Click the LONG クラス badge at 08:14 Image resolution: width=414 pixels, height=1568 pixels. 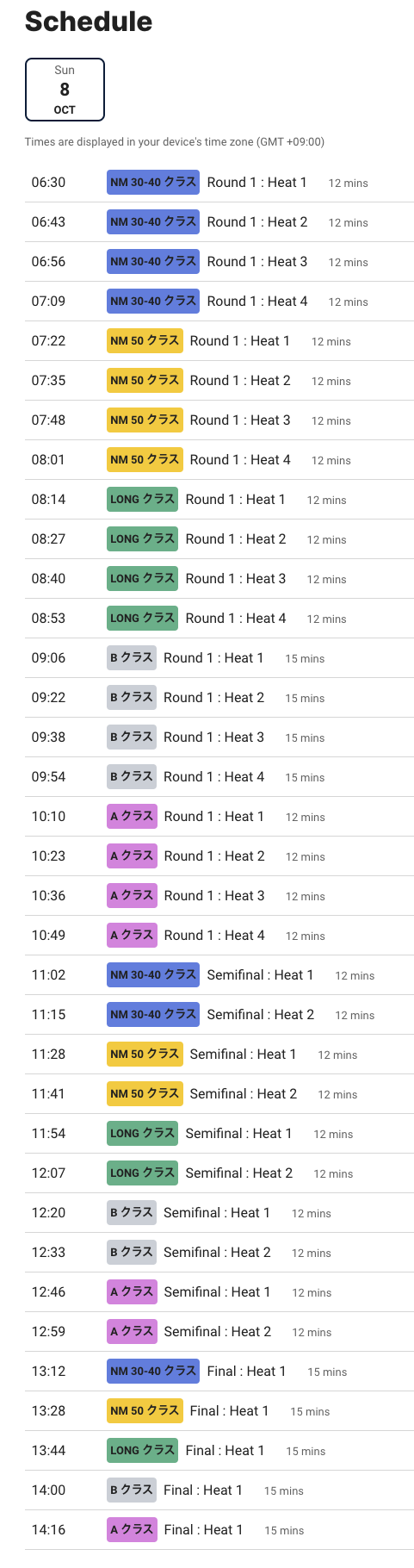143,500
